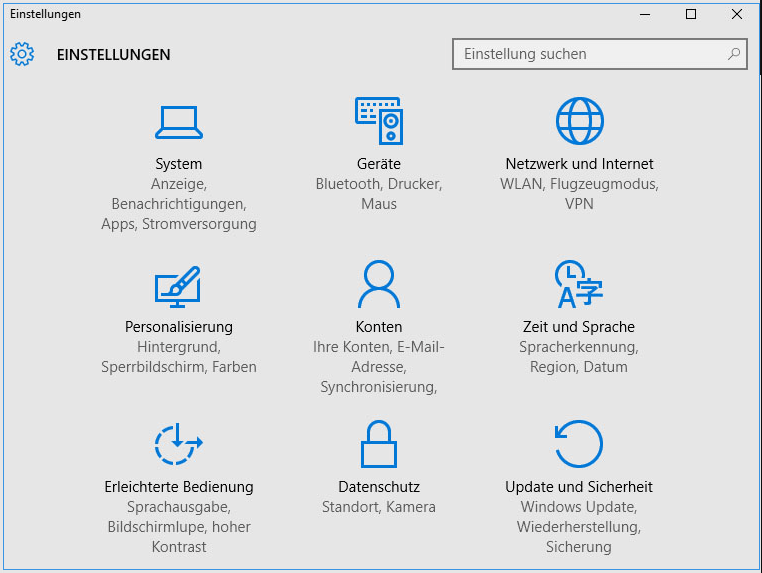The image size is (762, 573).
Task: Click 'Standort, Kamera' description text
Action: click(x=379, y=507)
